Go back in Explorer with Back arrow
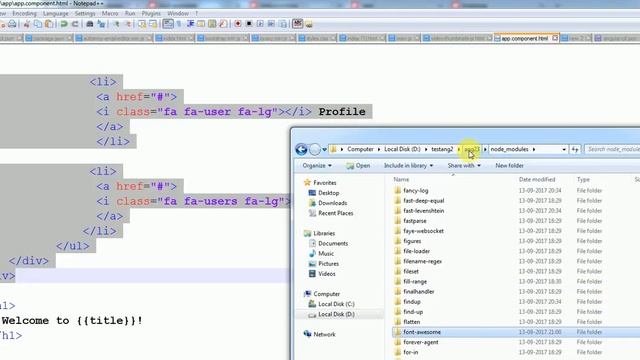This screenshot has width=640, height=360. (x=301, y=150)
